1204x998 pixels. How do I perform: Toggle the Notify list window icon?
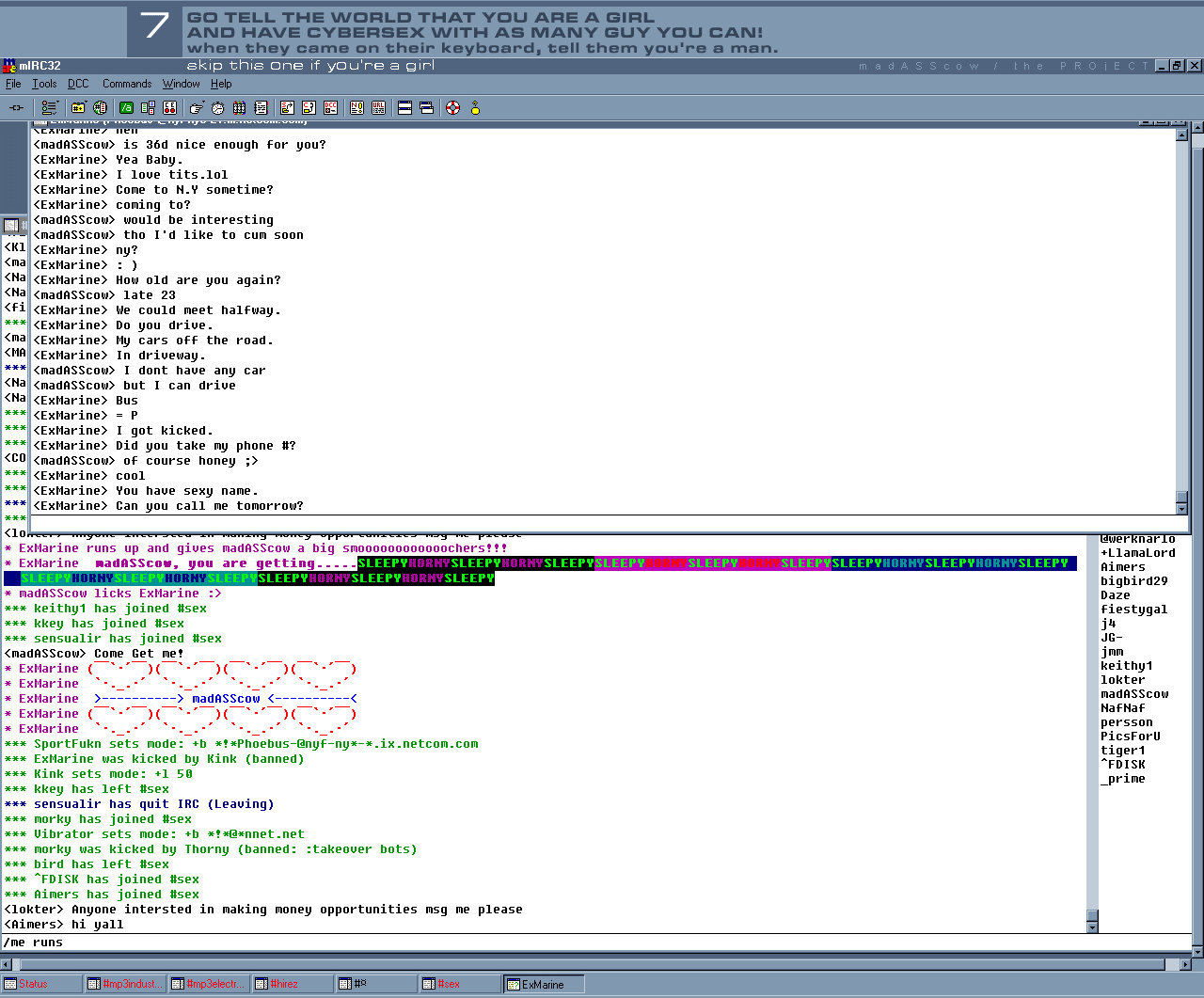coord(356,108)
